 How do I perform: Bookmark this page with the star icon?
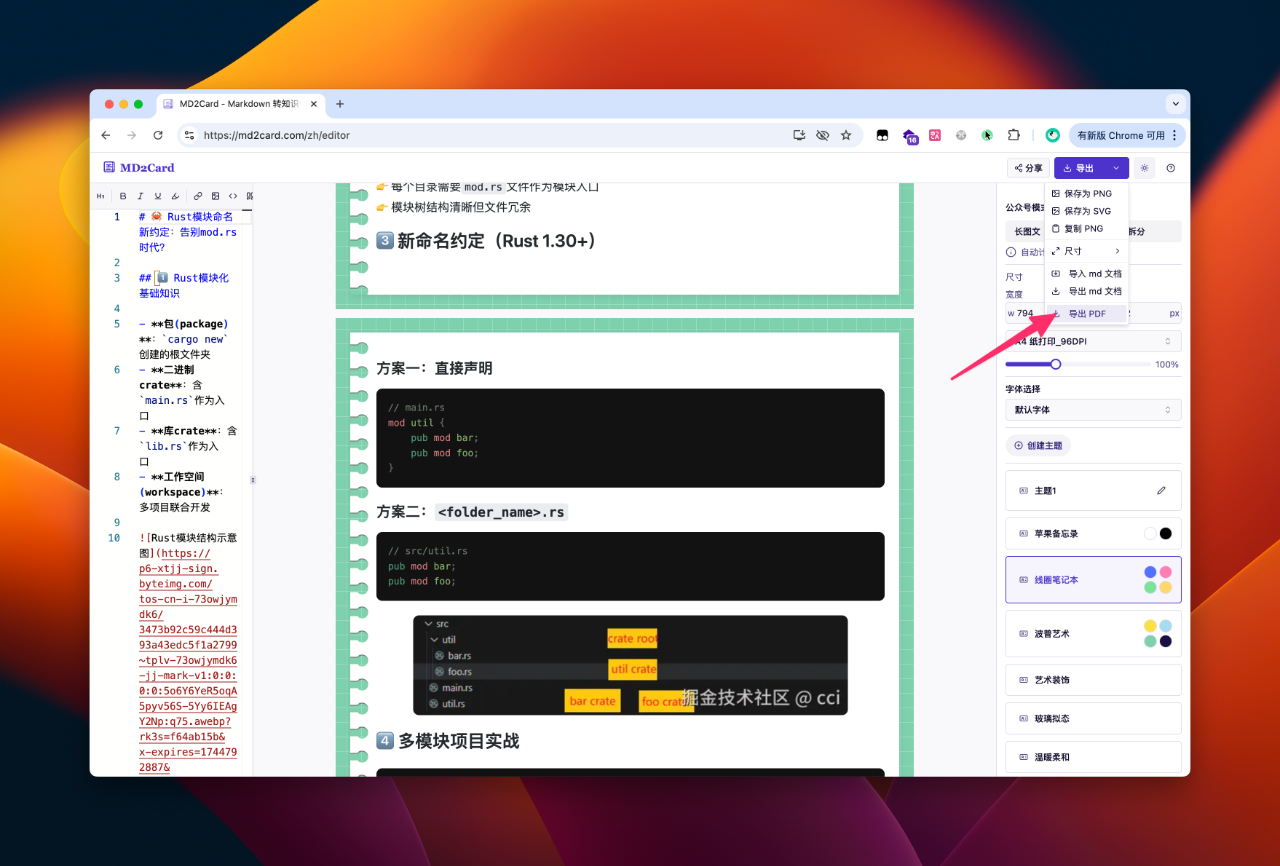(846, 135)
